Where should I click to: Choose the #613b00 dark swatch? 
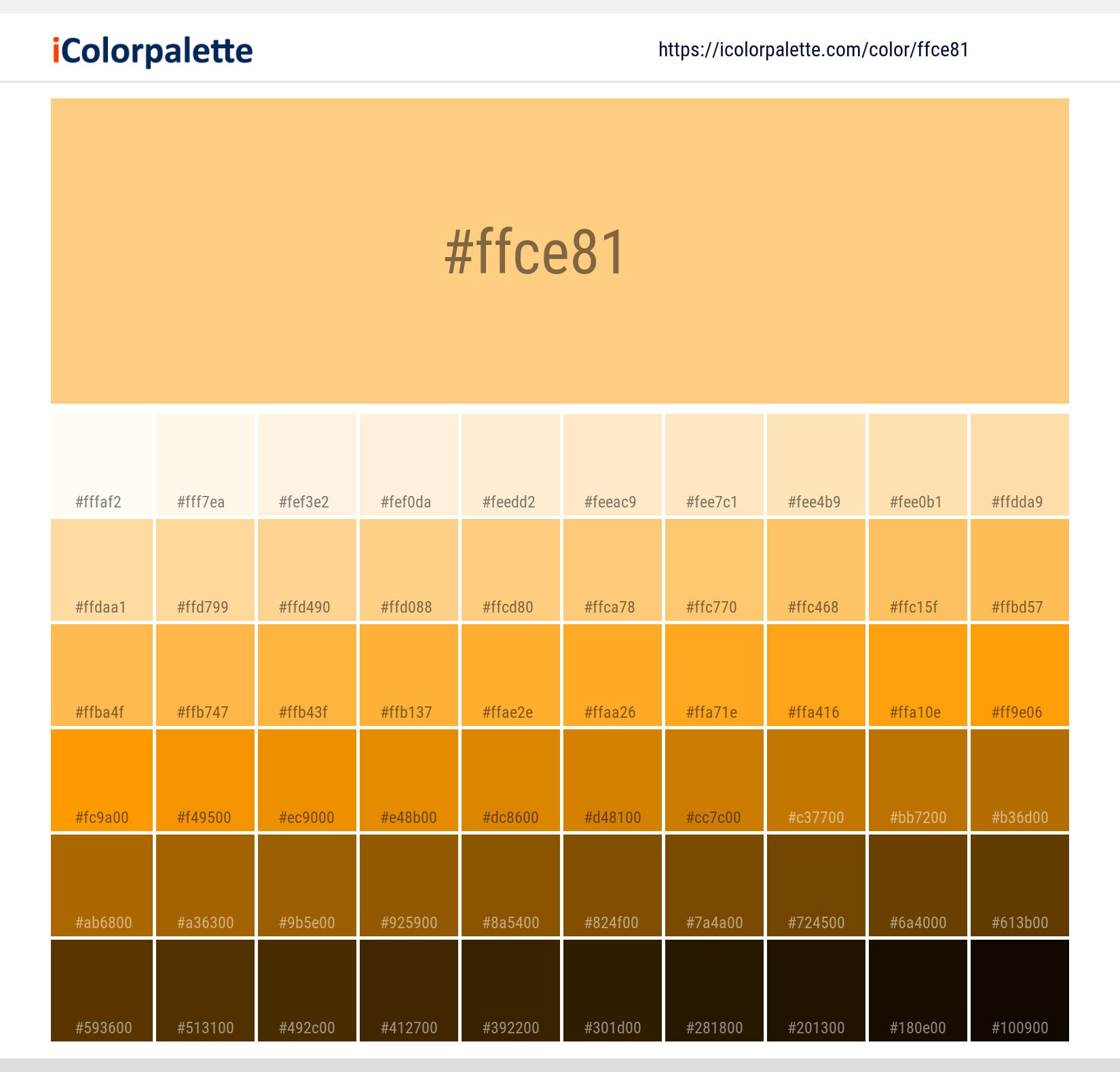1020,885
